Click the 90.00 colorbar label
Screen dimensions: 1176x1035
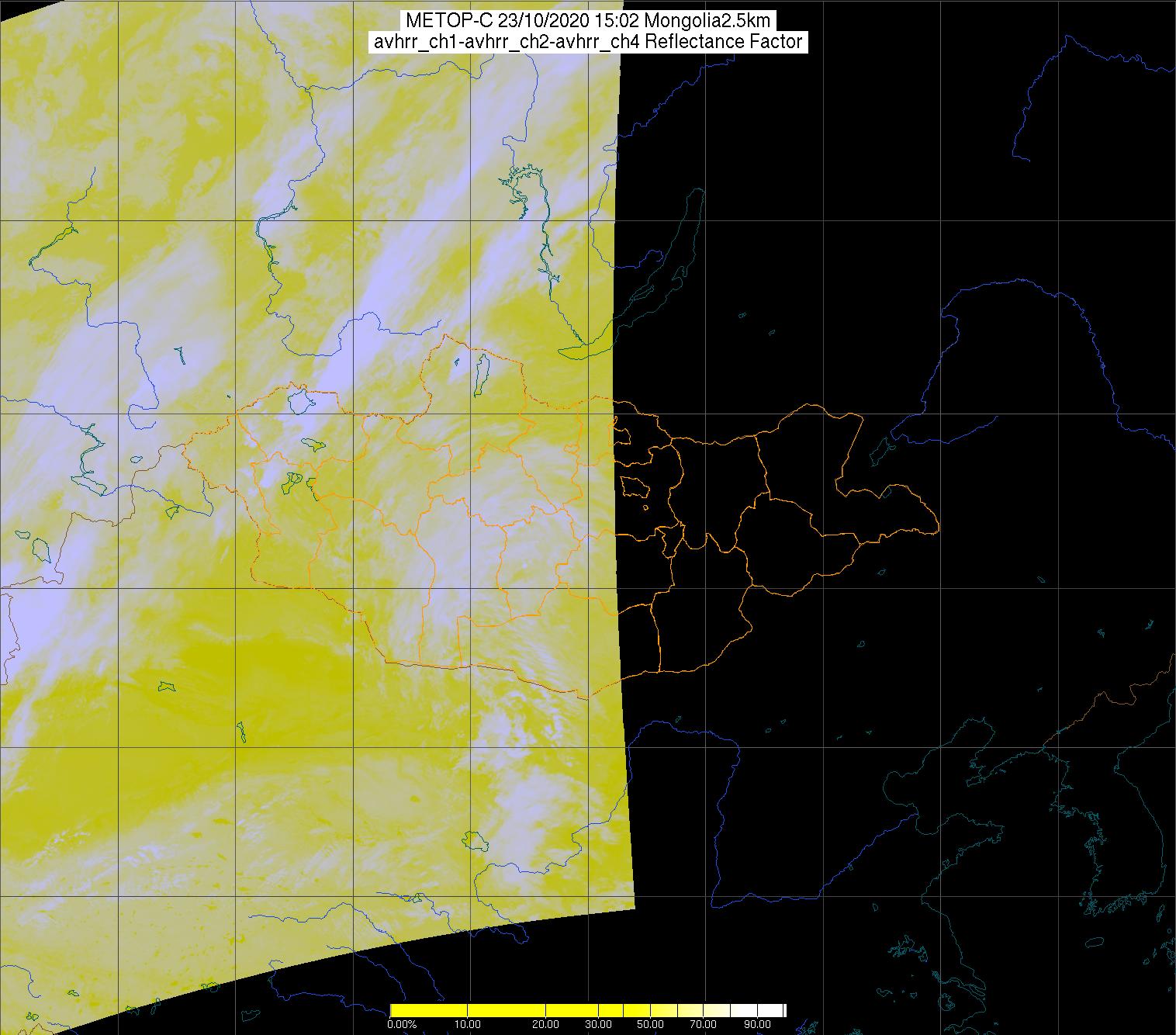(757, 1024)
